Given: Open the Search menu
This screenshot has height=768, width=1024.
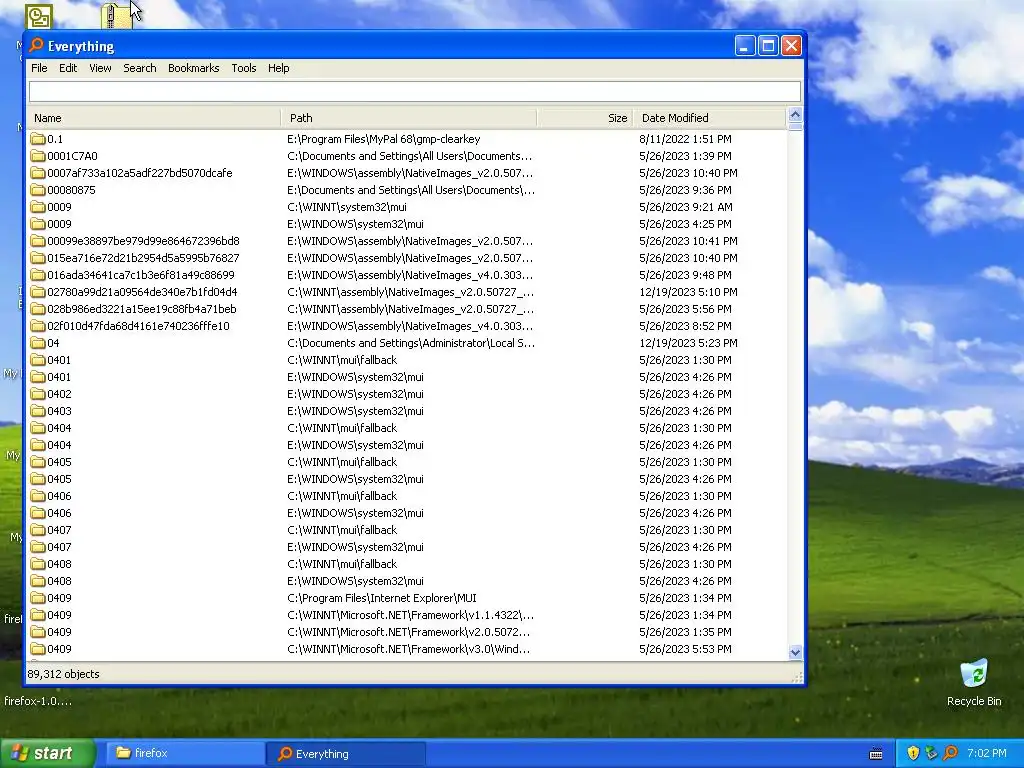Looking at the screenshot, I should [x=140, y=68].
